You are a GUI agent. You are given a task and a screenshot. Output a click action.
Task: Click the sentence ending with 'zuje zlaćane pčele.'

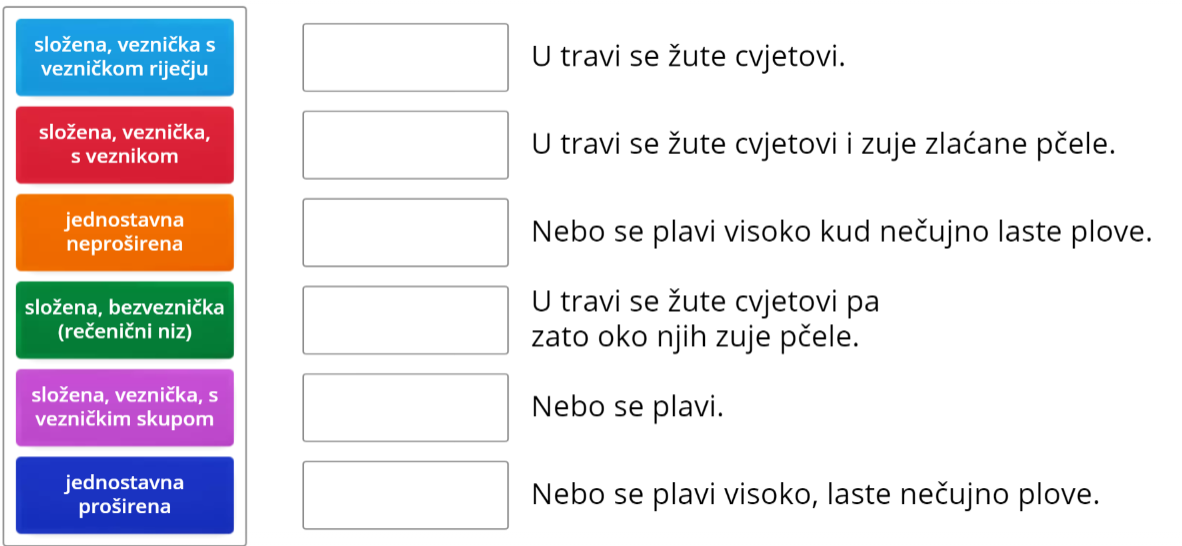click(x=822, y=145)
